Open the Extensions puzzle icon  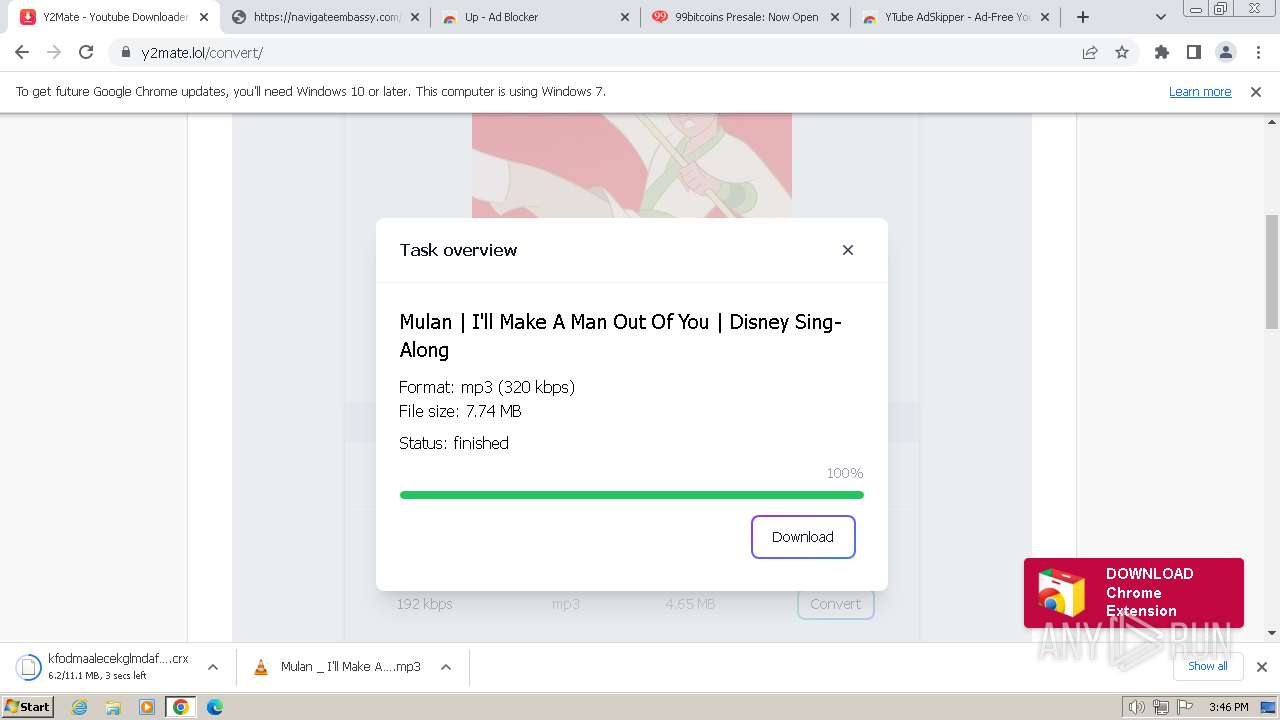point(1162,52)
